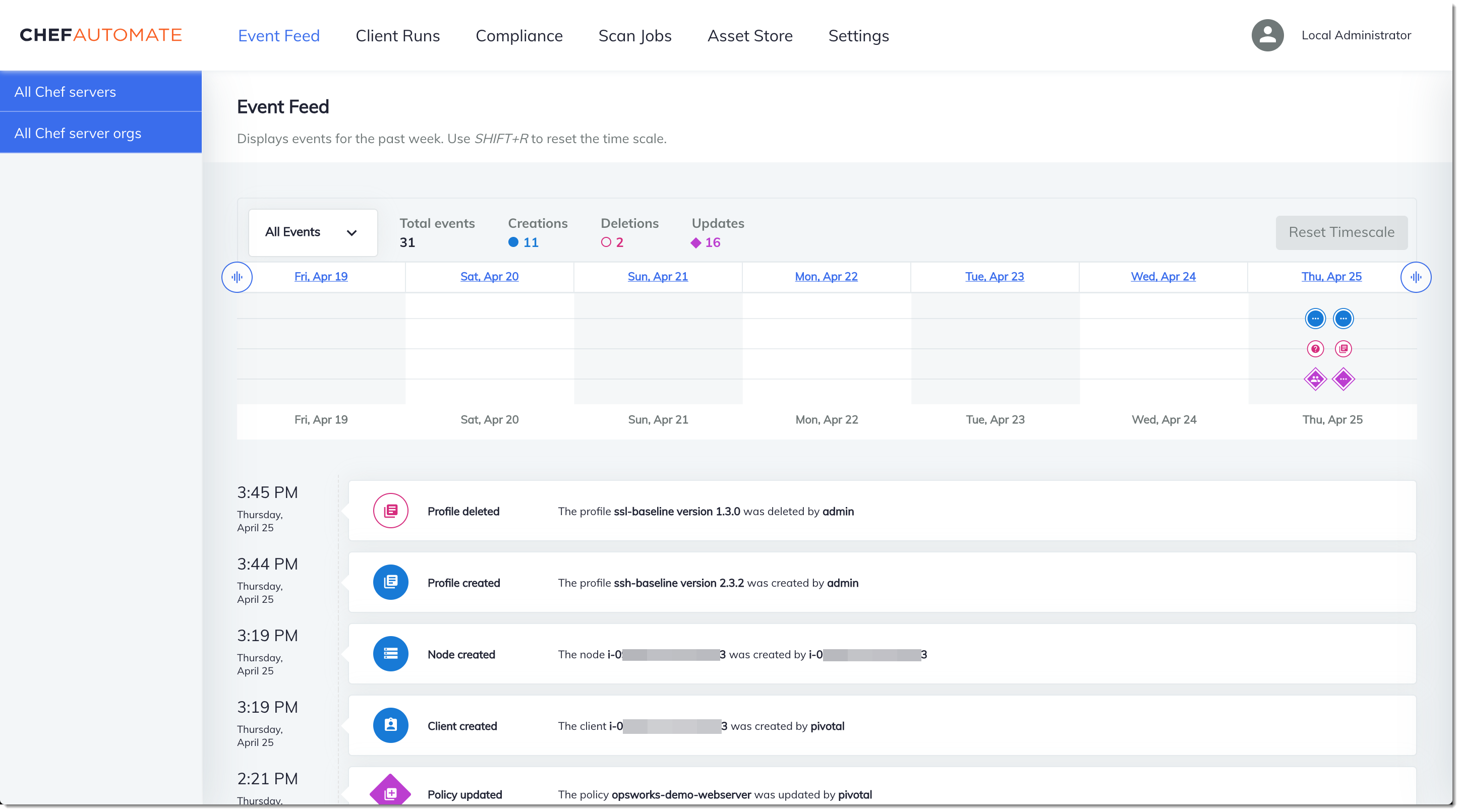Select the pink question-mark deletion marker
This screenshot has height=812, width=1460.
(1315, 348)
